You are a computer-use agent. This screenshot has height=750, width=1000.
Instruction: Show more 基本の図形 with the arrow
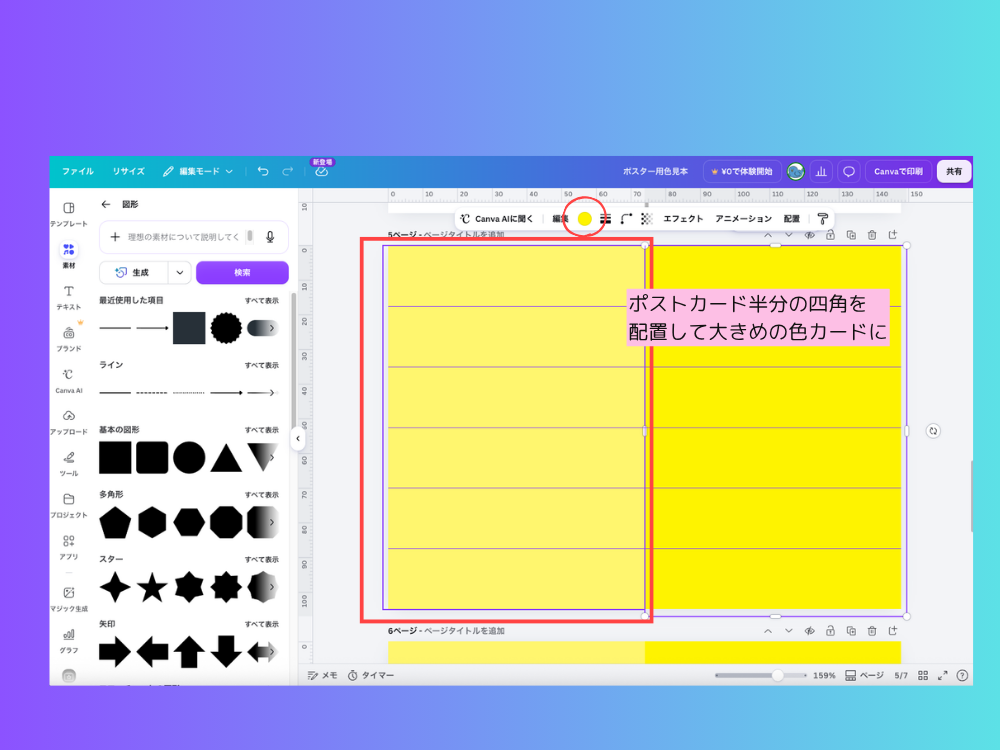272,457
